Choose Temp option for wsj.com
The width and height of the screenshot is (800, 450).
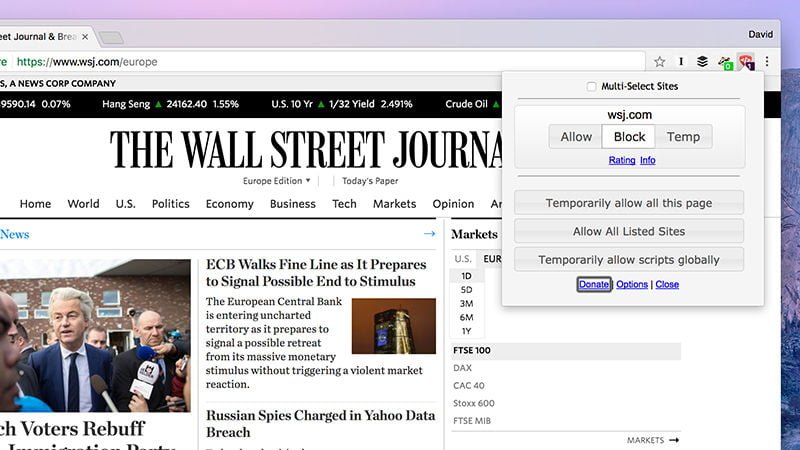683,137
